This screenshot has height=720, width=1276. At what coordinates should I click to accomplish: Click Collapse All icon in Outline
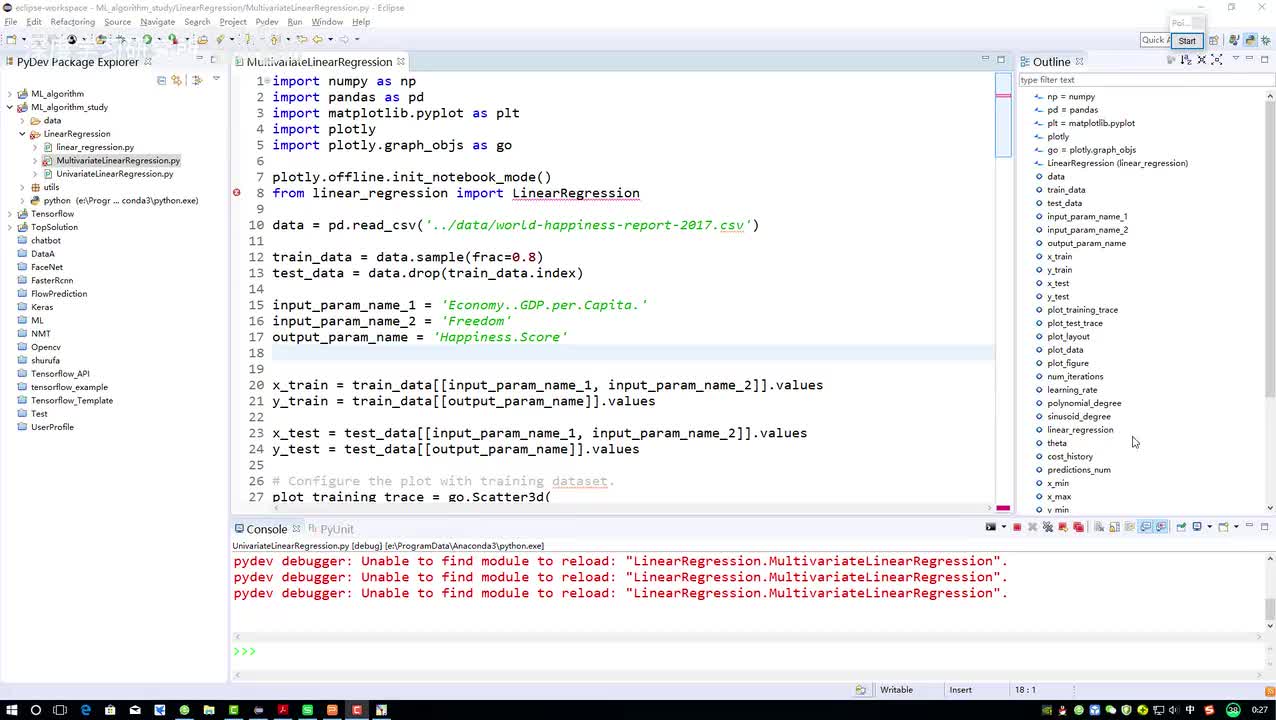1202,60
